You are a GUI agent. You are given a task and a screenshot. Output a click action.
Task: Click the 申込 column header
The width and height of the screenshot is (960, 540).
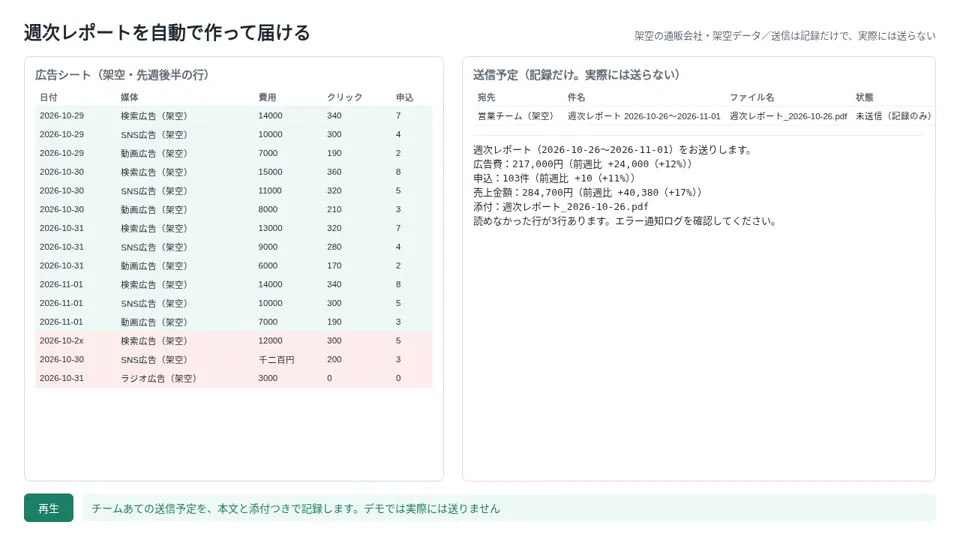tap(405, 97)
